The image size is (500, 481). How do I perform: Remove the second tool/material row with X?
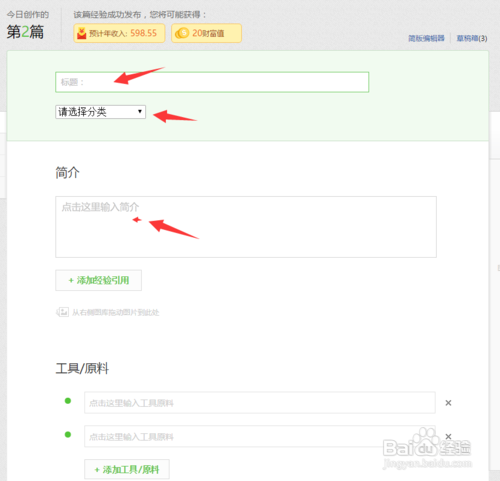(x=448, y=436)
